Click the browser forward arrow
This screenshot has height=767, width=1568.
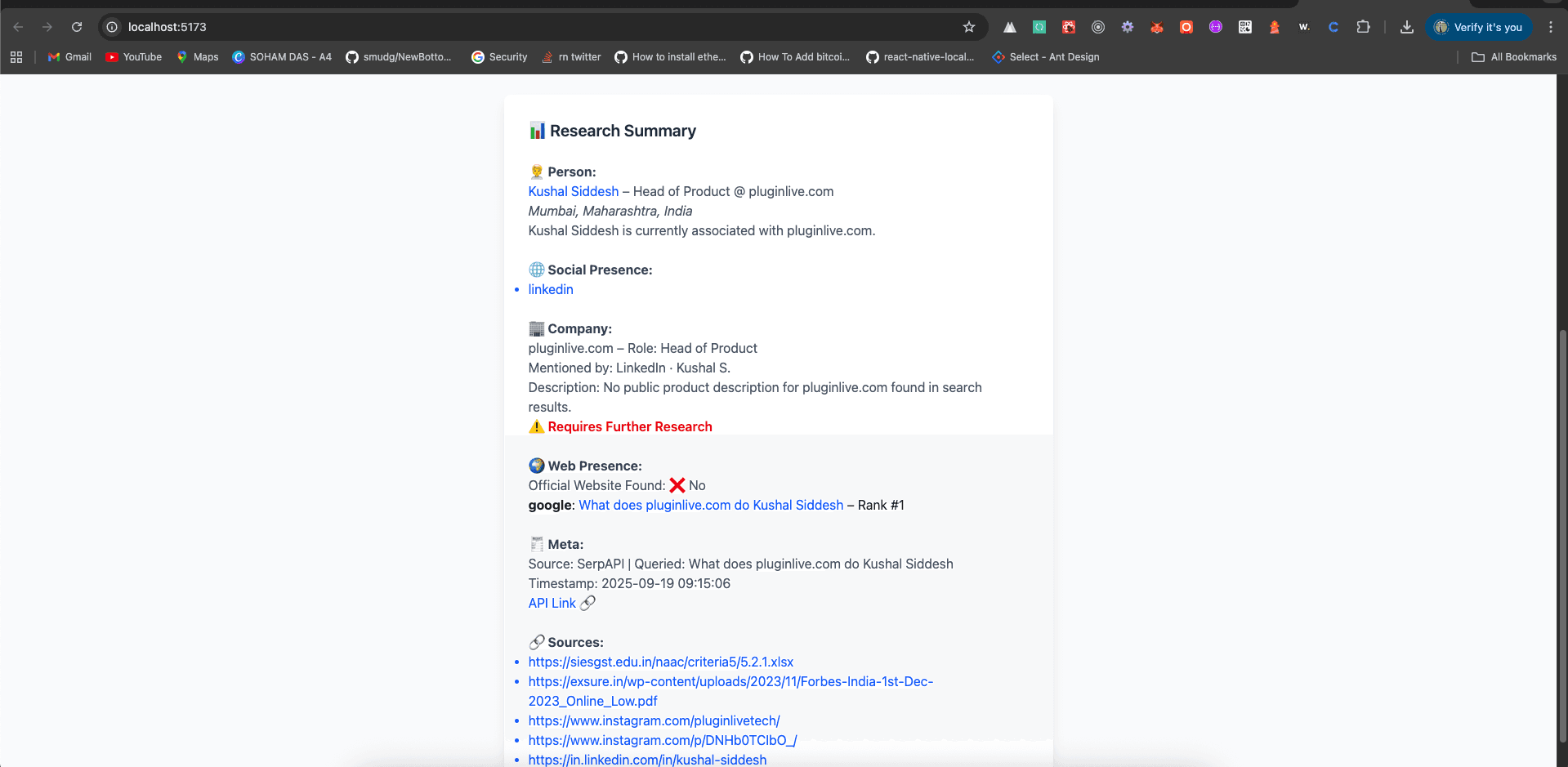47,27
